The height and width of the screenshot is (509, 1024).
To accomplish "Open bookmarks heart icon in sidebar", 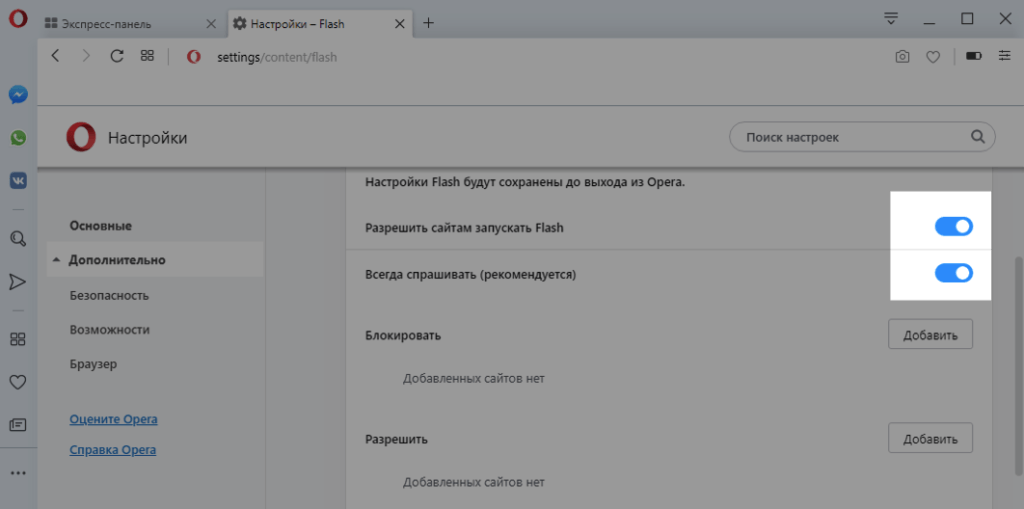I will coord(18,382).
